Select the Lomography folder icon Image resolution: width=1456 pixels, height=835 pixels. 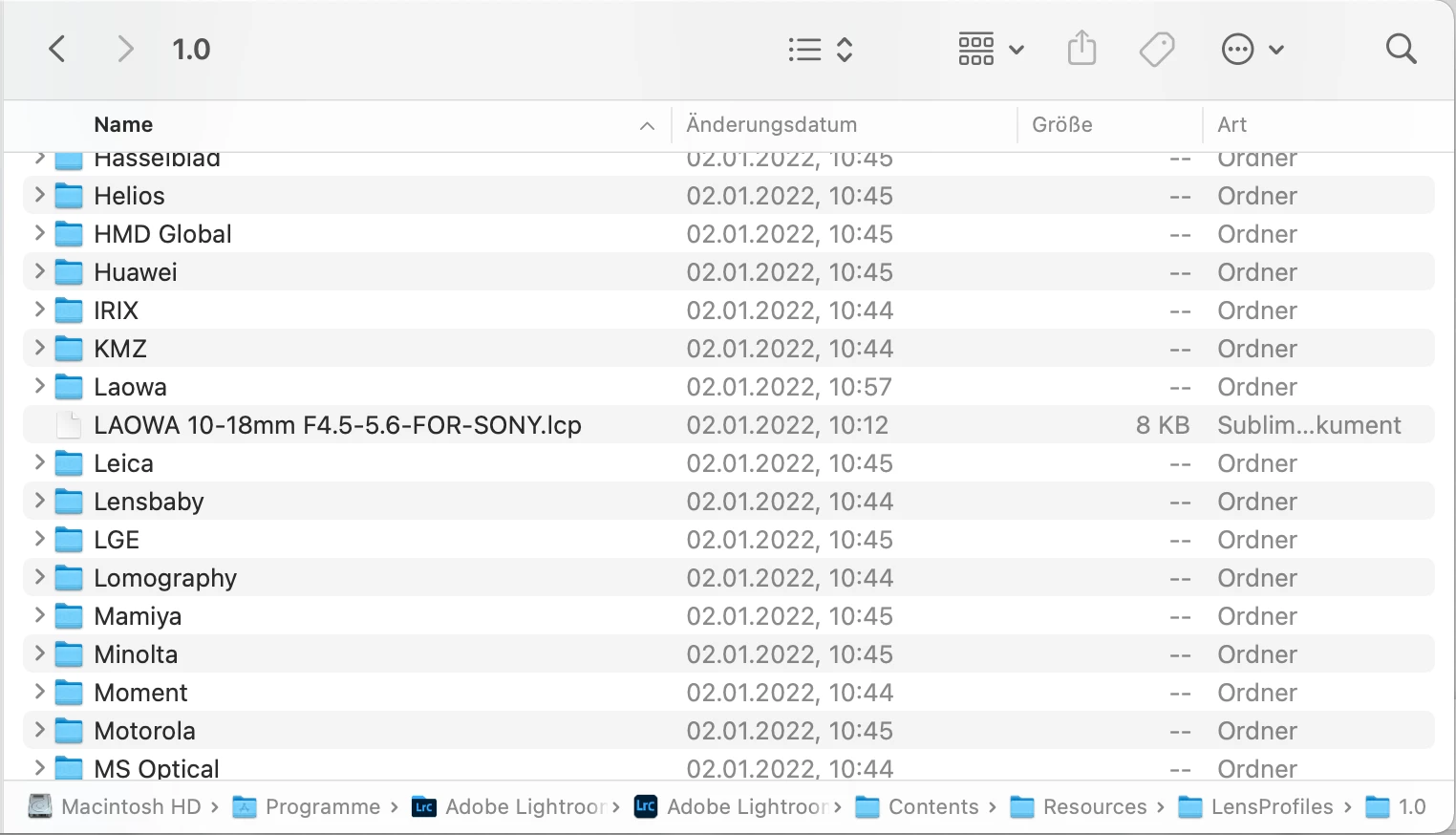69,578
